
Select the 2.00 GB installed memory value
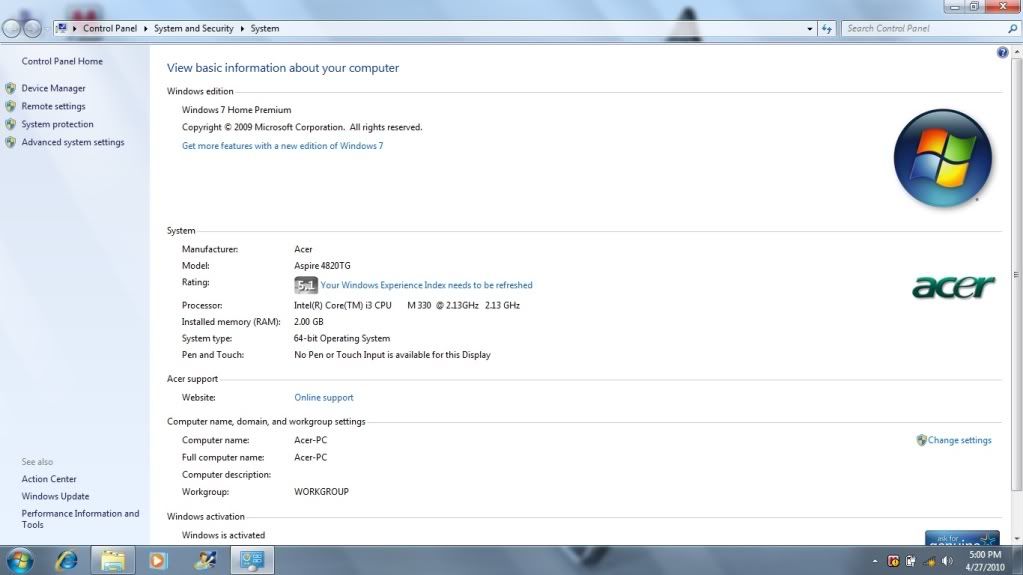point(309,322)
